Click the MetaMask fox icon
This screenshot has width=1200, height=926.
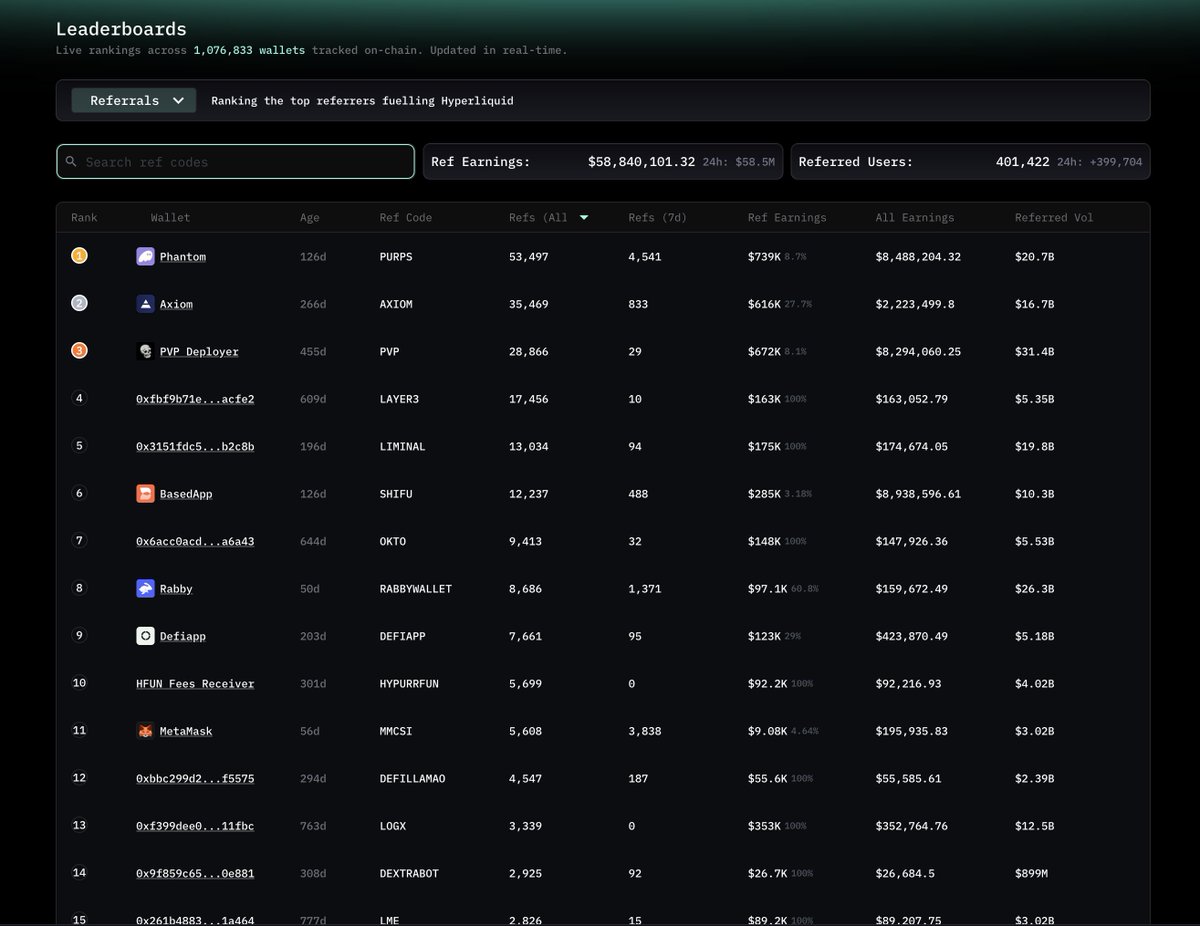click(x=145, y=731)
